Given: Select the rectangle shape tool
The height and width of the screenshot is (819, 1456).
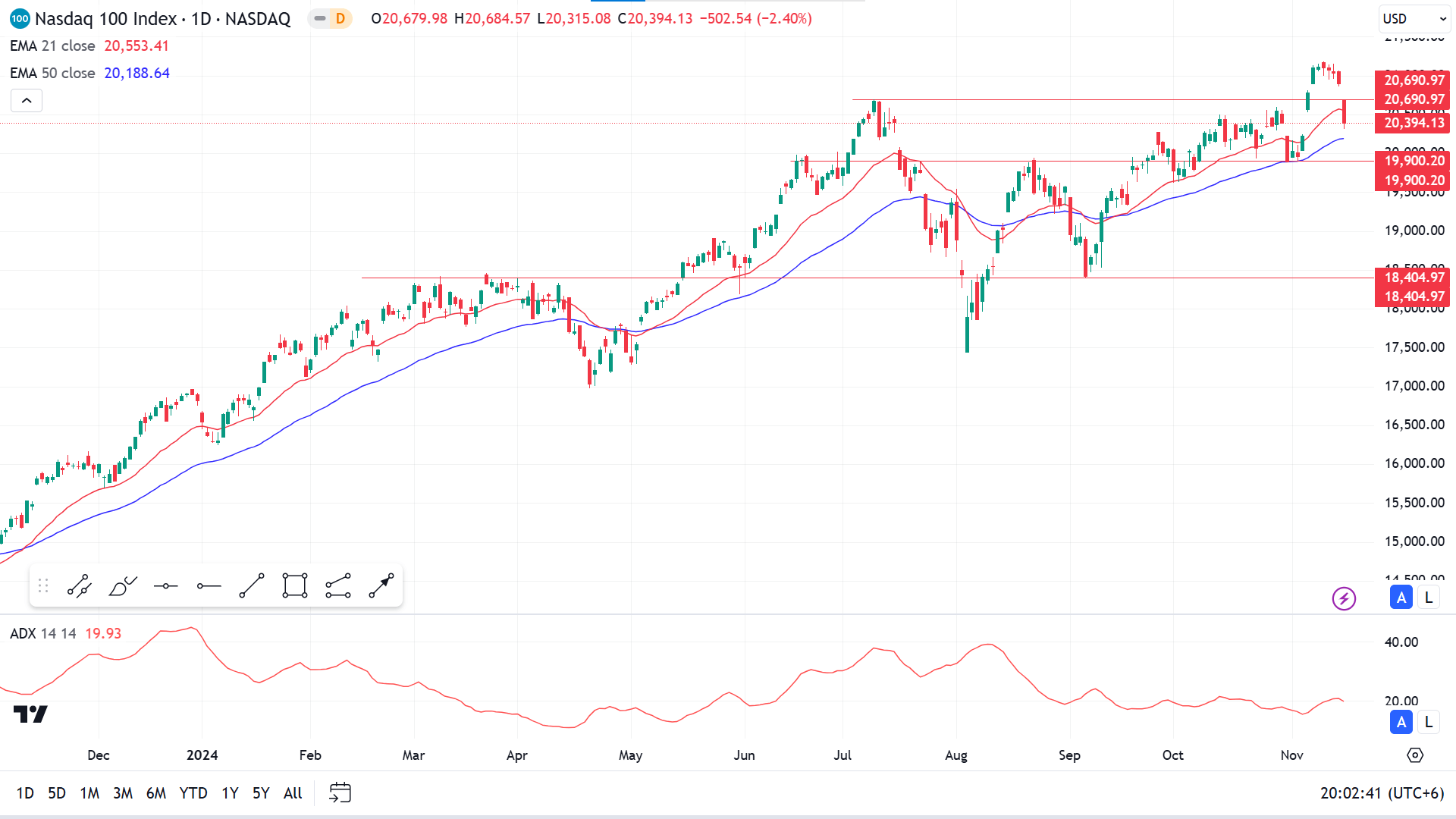Looking at the screenshot, I should [295, 586].
